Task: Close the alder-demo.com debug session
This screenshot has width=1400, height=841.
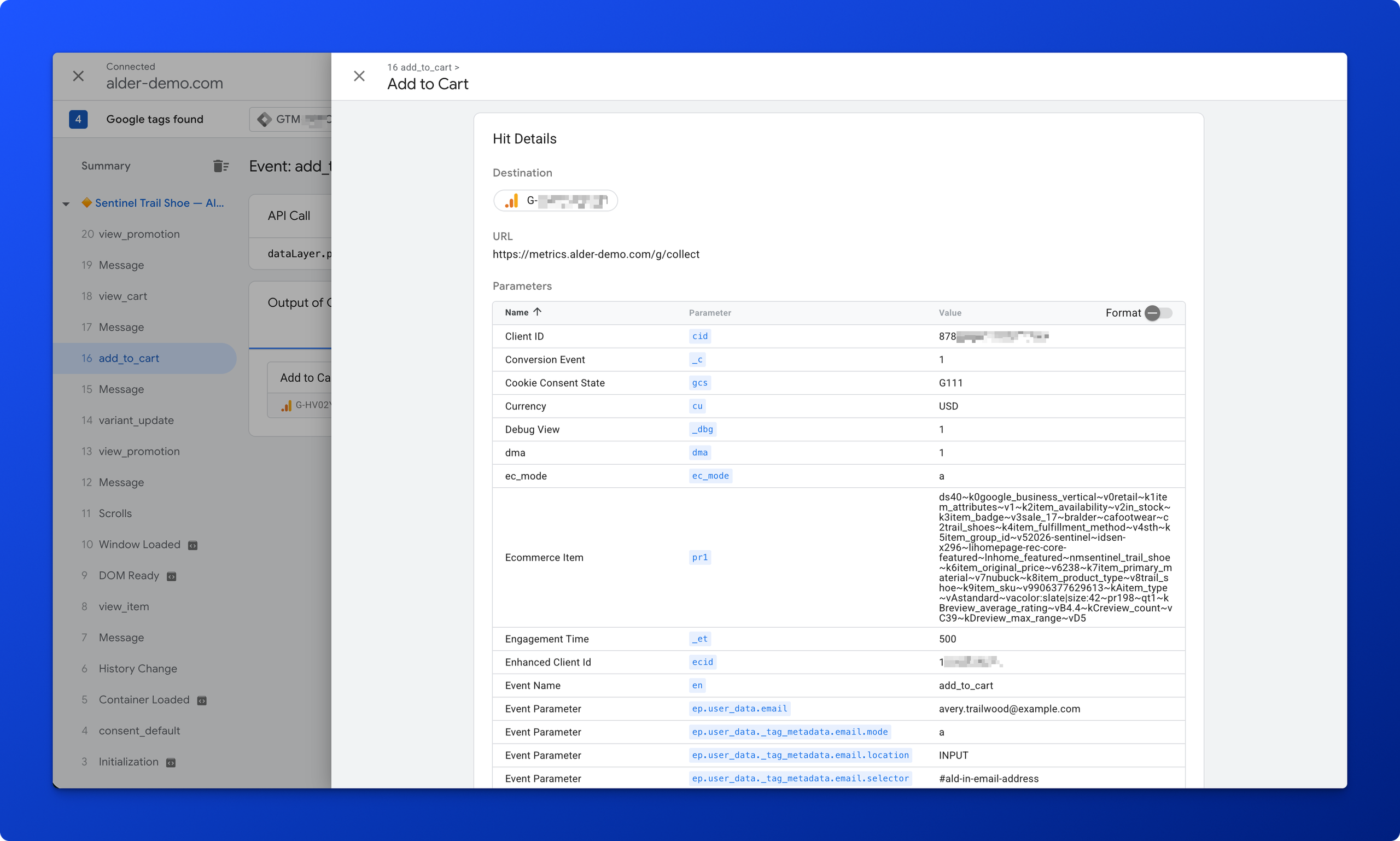Action: [78, 76]
